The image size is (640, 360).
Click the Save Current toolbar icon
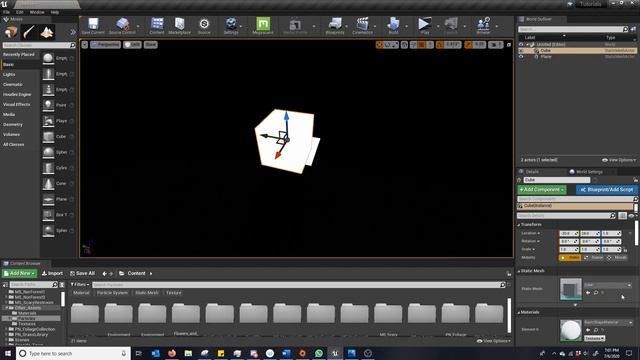93,24
